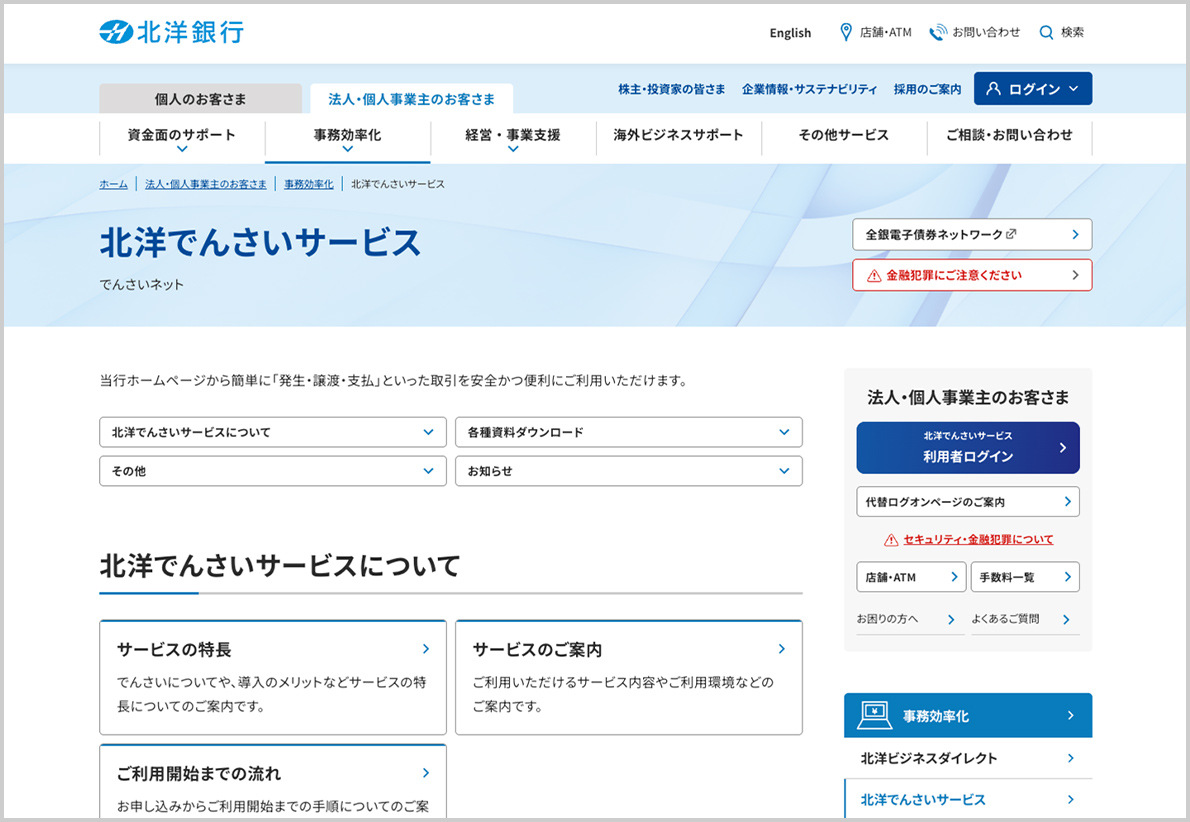This screenshot has width=1190, height=822.
Task: Click arrow on 全銀電子債券ネットワーク button
Action: click(x=1075, y=235)
